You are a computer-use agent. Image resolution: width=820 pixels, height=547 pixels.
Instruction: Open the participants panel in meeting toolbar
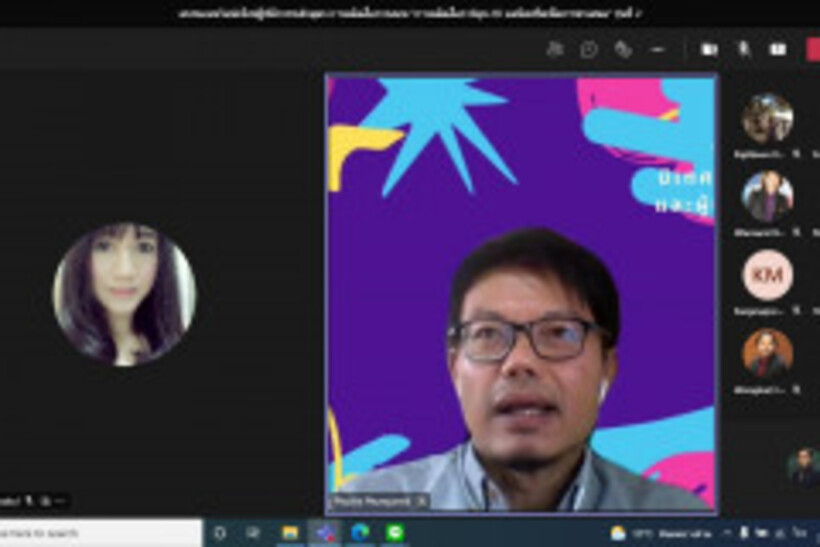[x=555, y=49]
